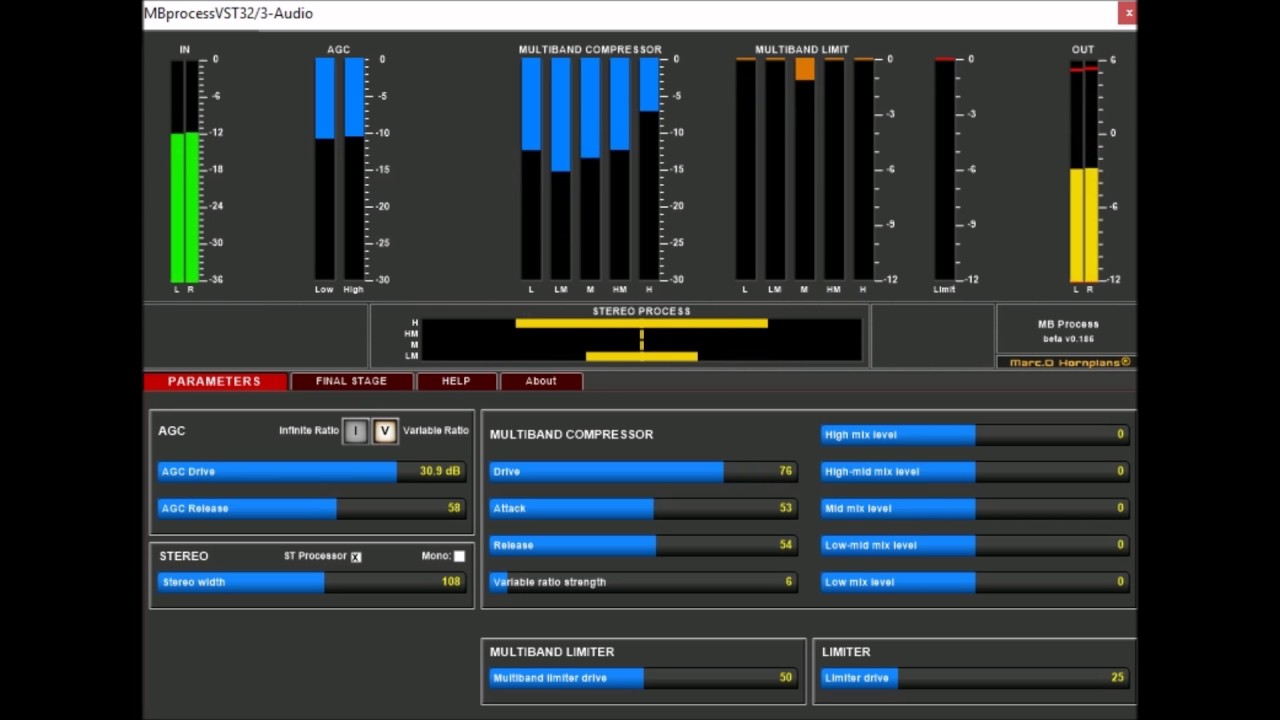
Task: Switch to the PARAMETERS tab
Action: pyautogui.click(x=215, y=381)
